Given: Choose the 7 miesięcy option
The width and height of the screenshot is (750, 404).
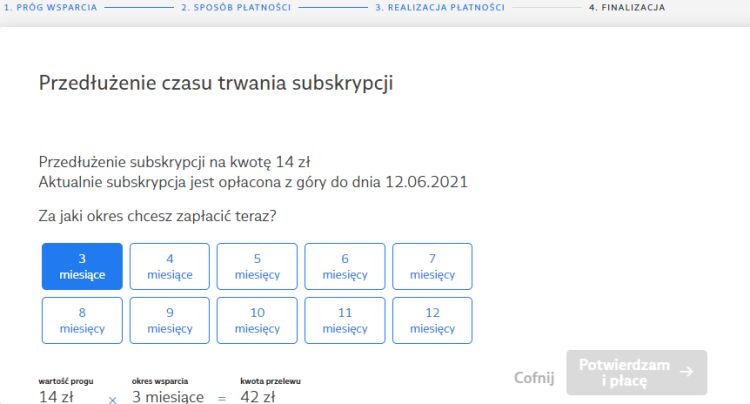Looking at the screenshot, I should [432, 266].
